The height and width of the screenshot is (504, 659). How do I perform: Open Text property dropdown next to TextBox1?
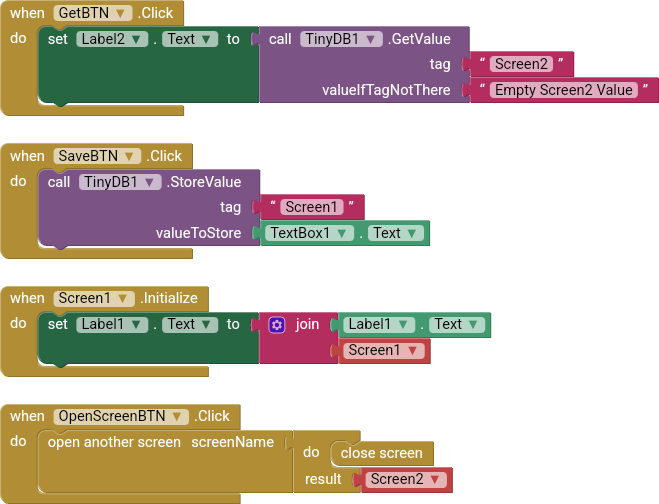tap(412, 233)
